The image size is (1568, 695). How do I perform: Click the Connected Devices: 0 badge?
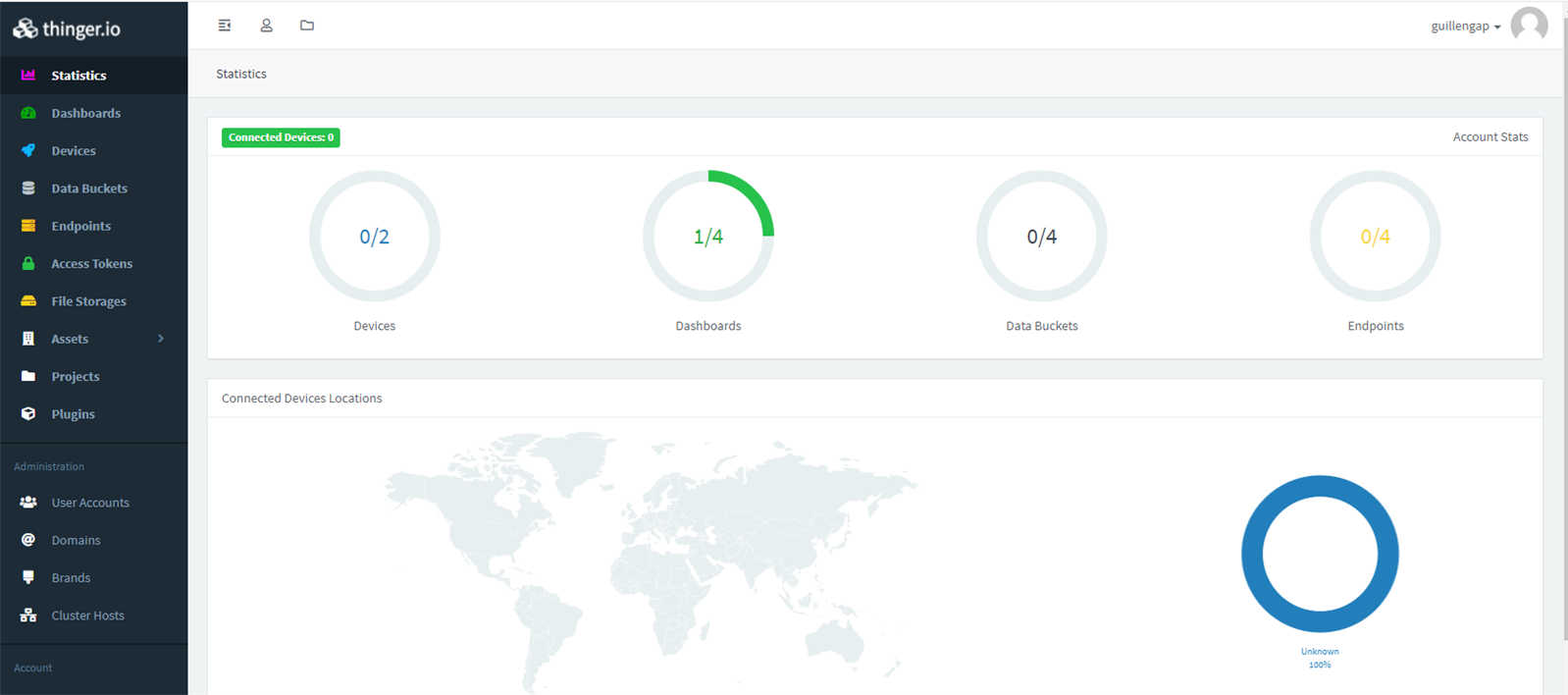click(x=281, y=137)
